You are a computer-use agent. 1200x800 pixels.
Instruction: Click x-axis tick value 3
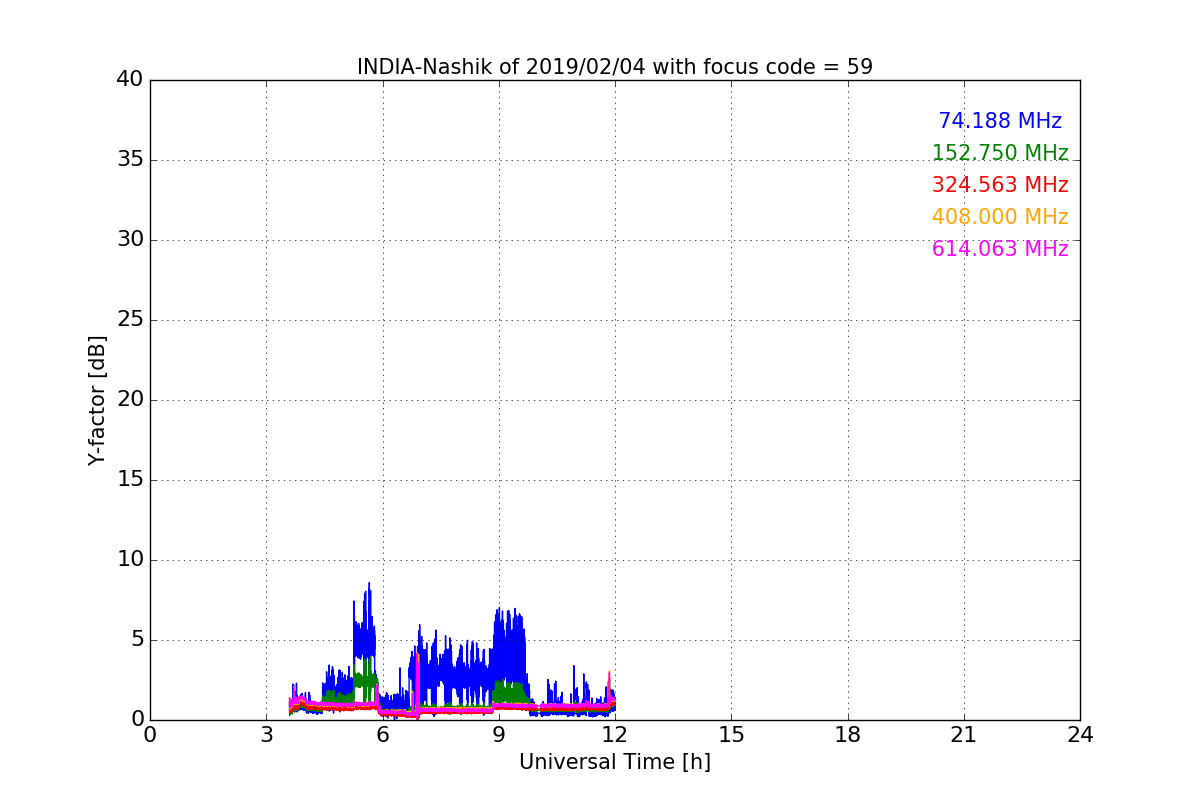pyautogui.click(x=266, y=735)
